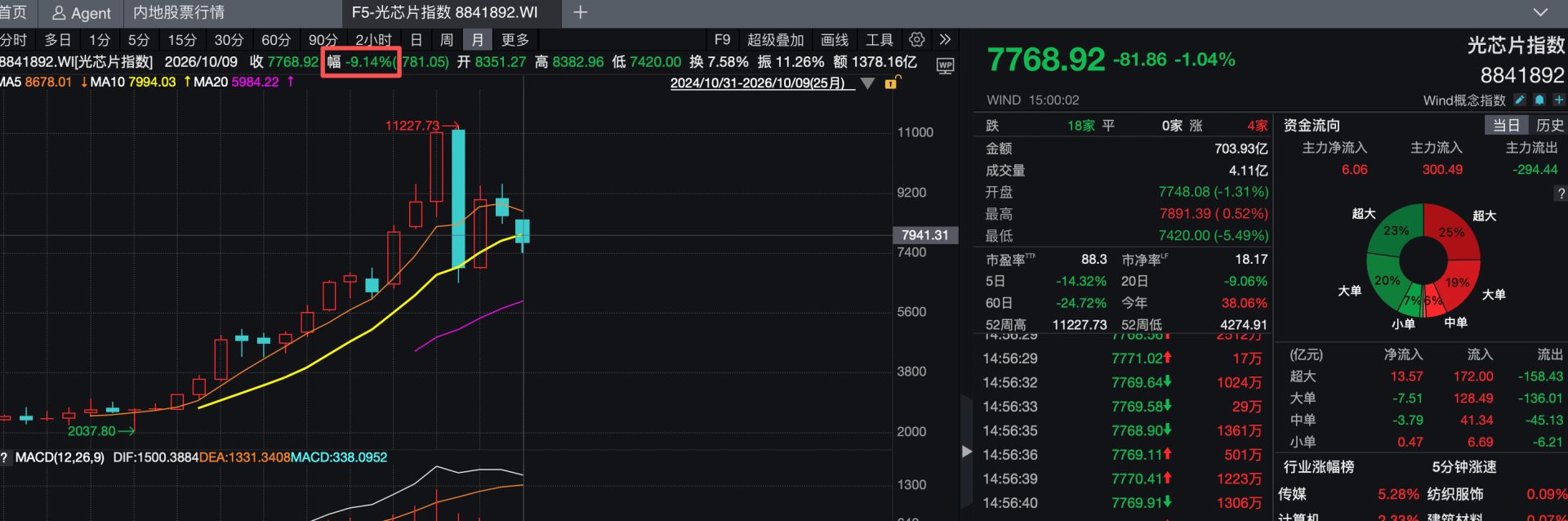Click the 14:56:32 trade row
Image resolution: width=1568 pixels, height=521 pixels.
1123,382
